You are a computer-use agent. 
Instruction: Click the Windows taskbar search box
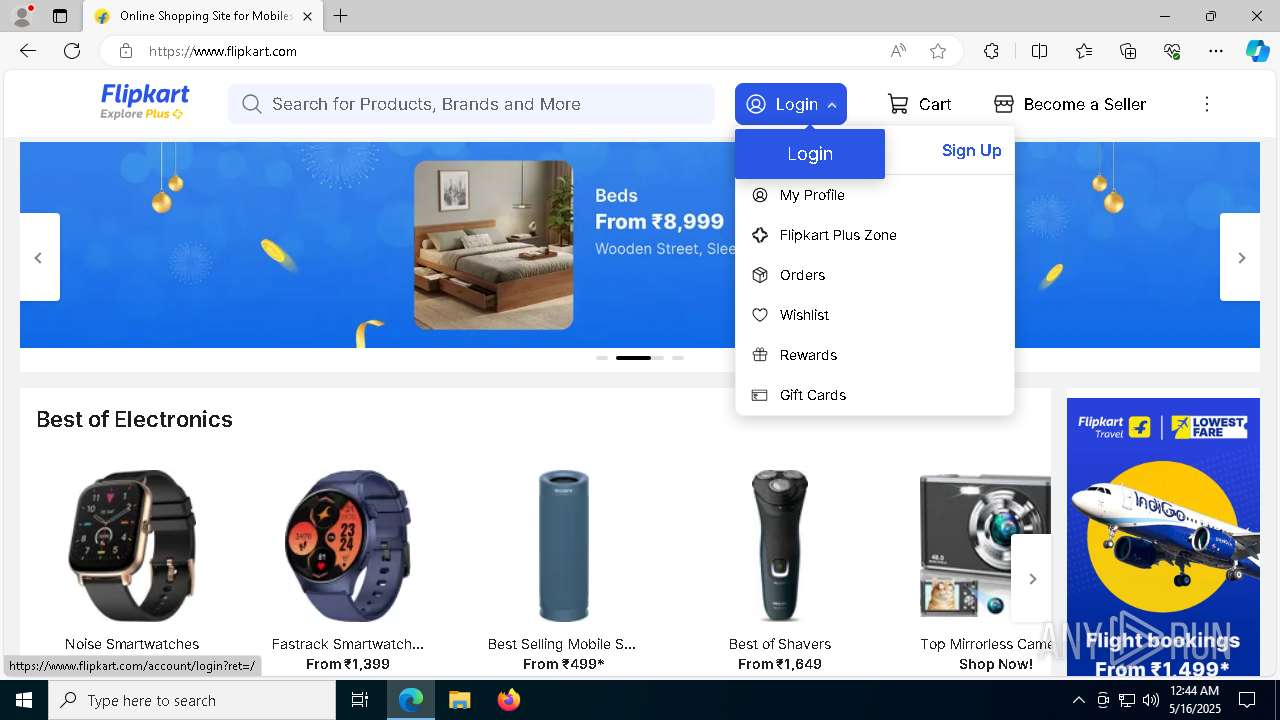192,700
